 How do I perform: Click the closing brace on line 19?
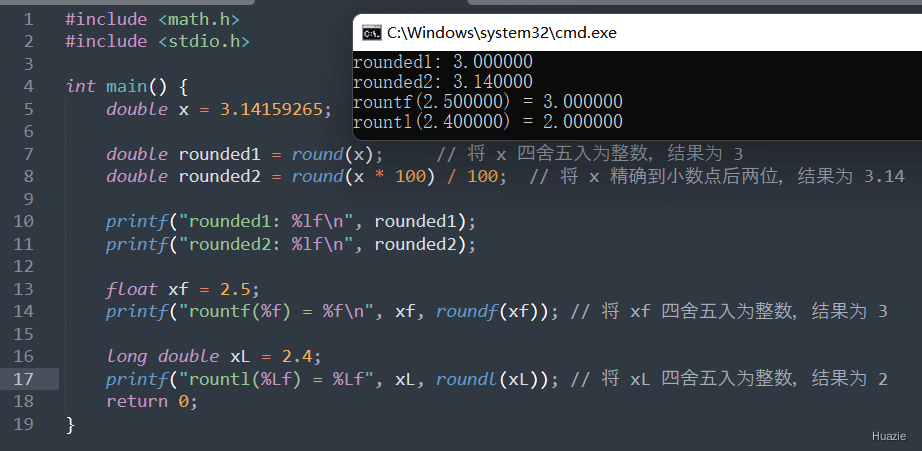(x=71, y=424)
